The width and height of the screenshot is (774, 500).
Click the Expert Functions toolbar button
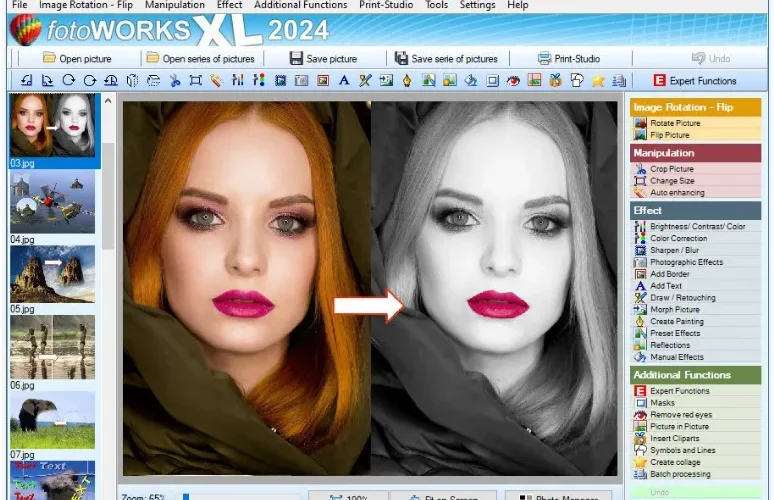coord(694,80)
